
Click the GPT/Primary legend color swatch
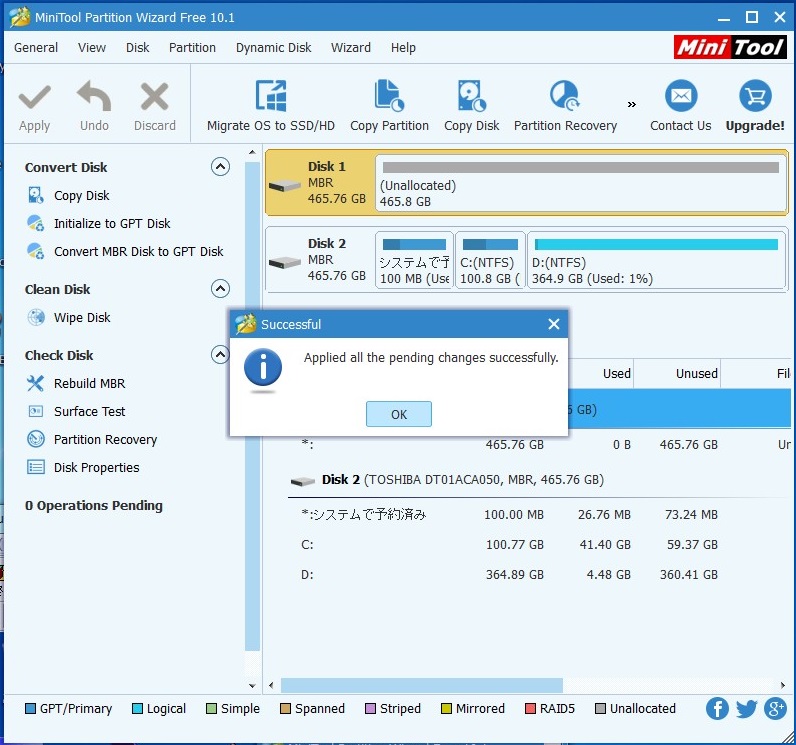pos(30,708)
